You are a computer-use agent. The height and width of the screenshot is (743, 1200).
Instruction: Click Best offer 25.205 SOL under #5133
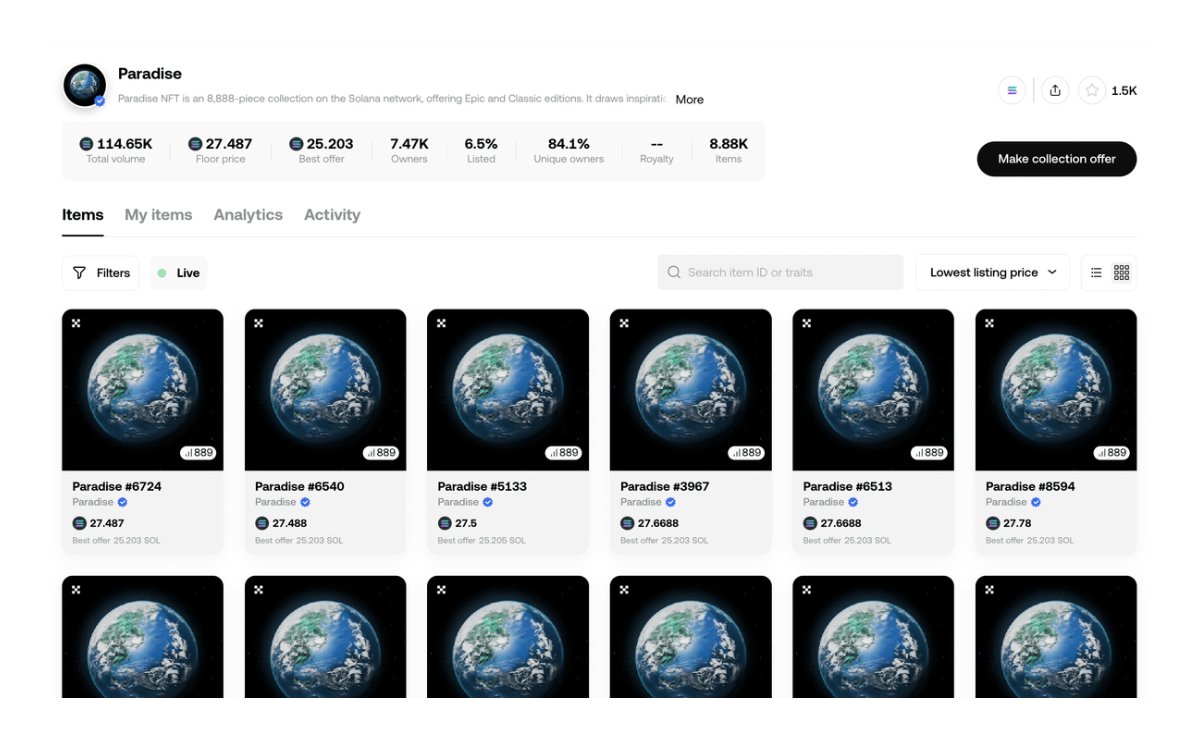(x=482, y=541)
